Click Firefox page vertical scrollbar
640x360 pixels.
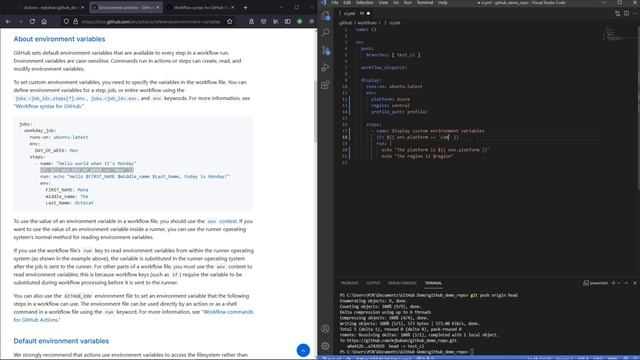point(315,110)
